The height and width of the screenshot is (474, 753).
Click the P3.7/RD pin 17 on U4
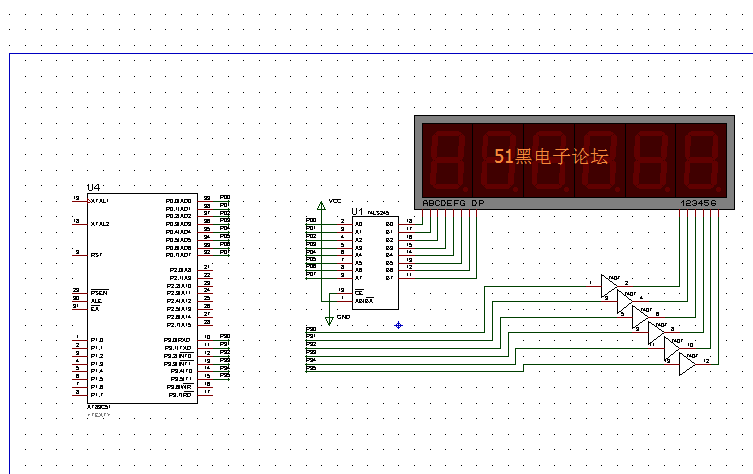coord(205,395)
